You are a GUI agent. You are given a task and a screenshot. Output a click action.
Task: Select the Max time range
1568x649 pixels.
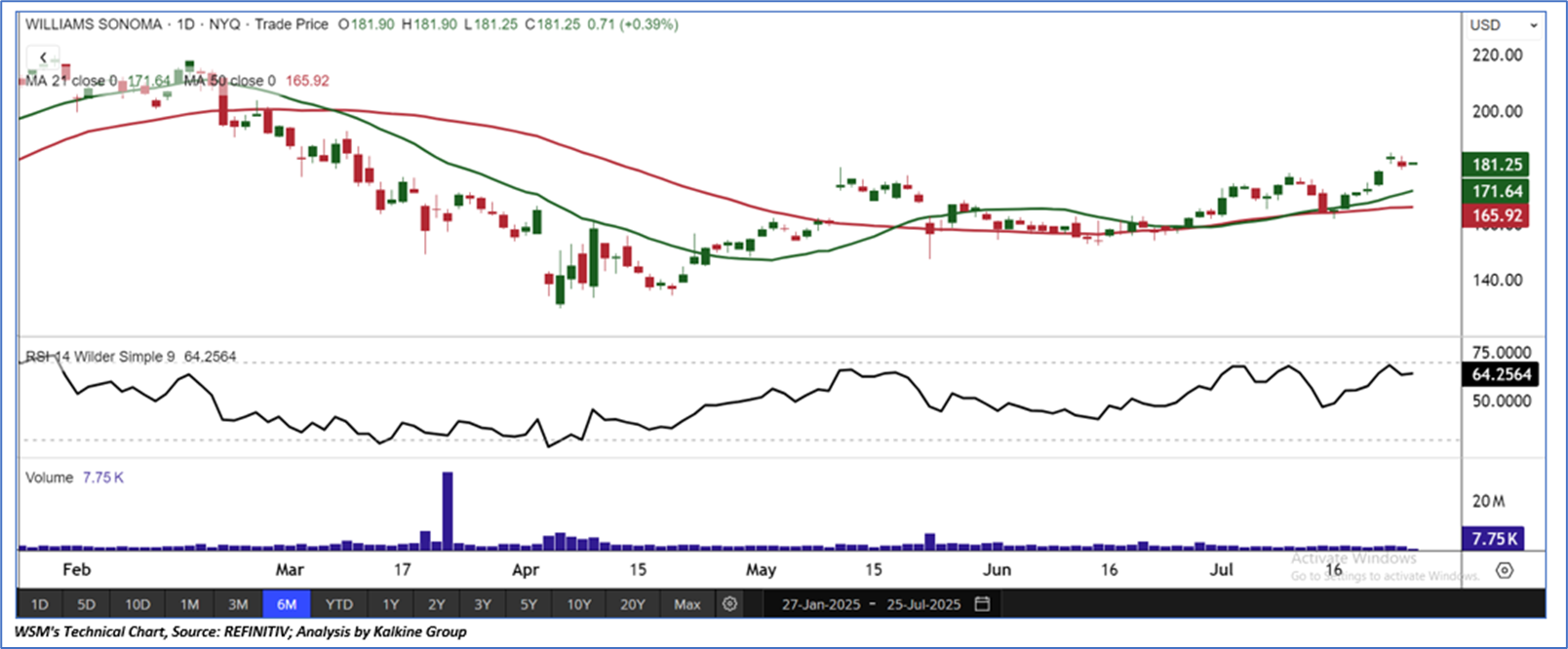click(687, 604)
